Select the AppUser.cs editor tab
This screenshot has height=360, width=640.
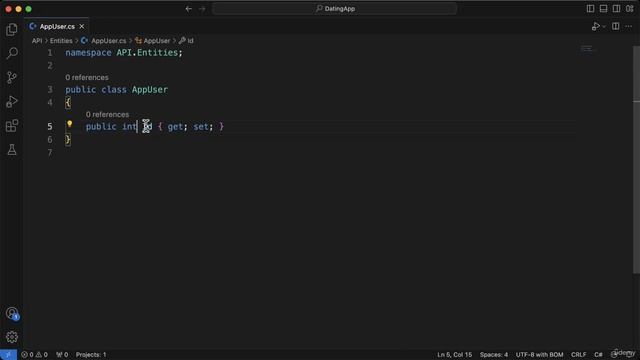(x=57, y=27)
